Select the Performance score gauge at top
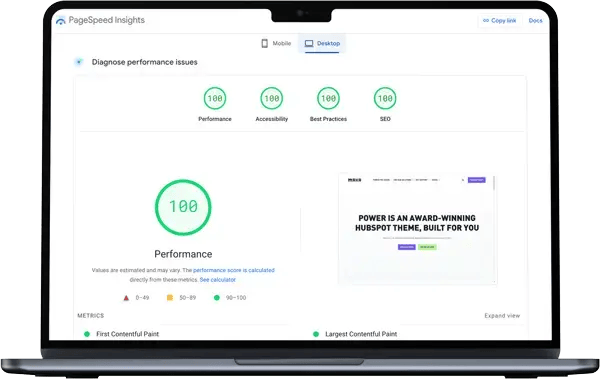600x379 pixels. [x=215, y=98]
